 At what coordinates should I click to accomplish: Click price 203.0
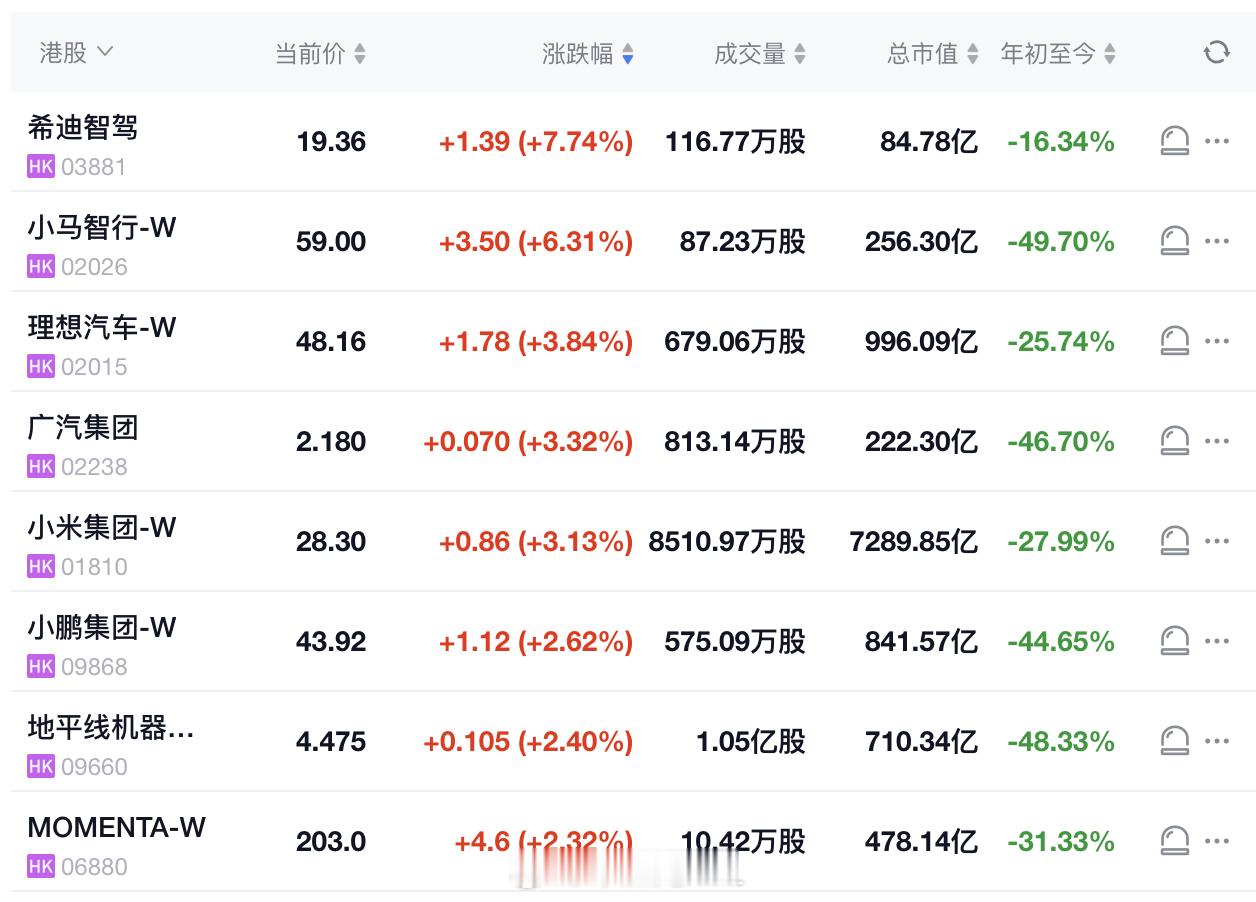[x=331, y=842]
